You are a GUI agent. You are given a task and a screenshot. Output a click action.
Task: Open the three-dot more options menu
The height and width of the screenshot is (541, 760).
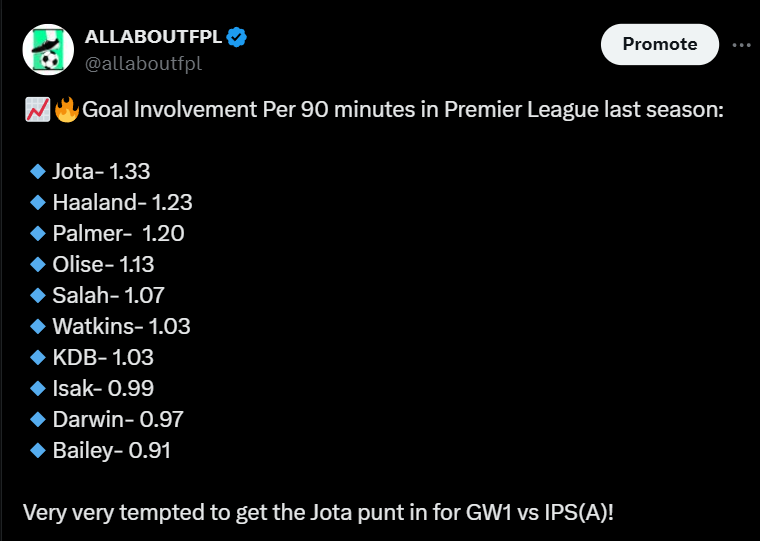click(x=741, y=45)
